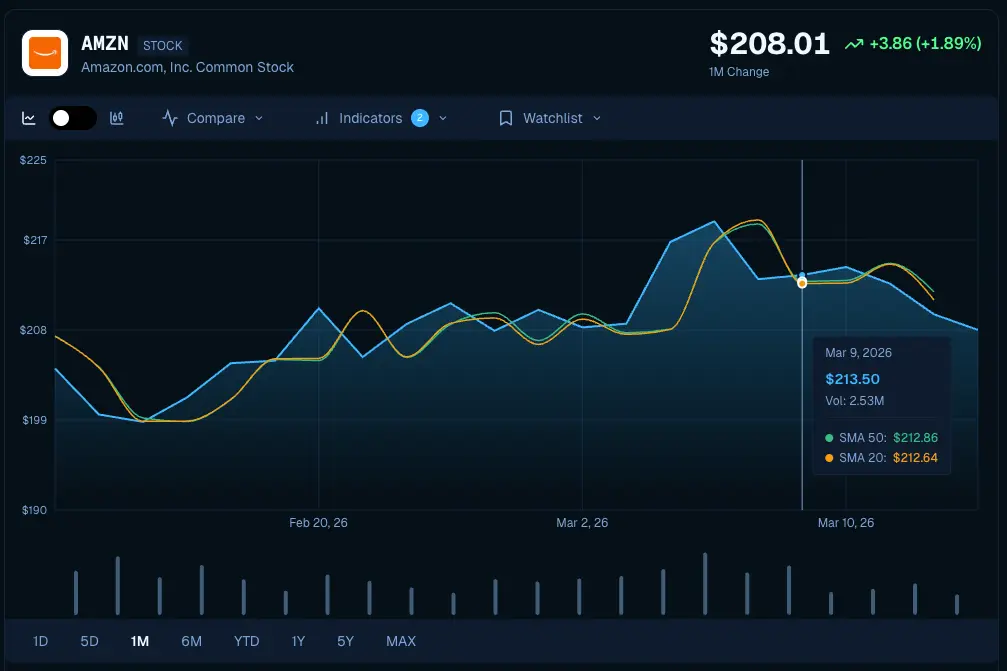This screenshot has width=1007, height=671.
Task: Click the $190 price axis label
Action: (x=35, y=510)
